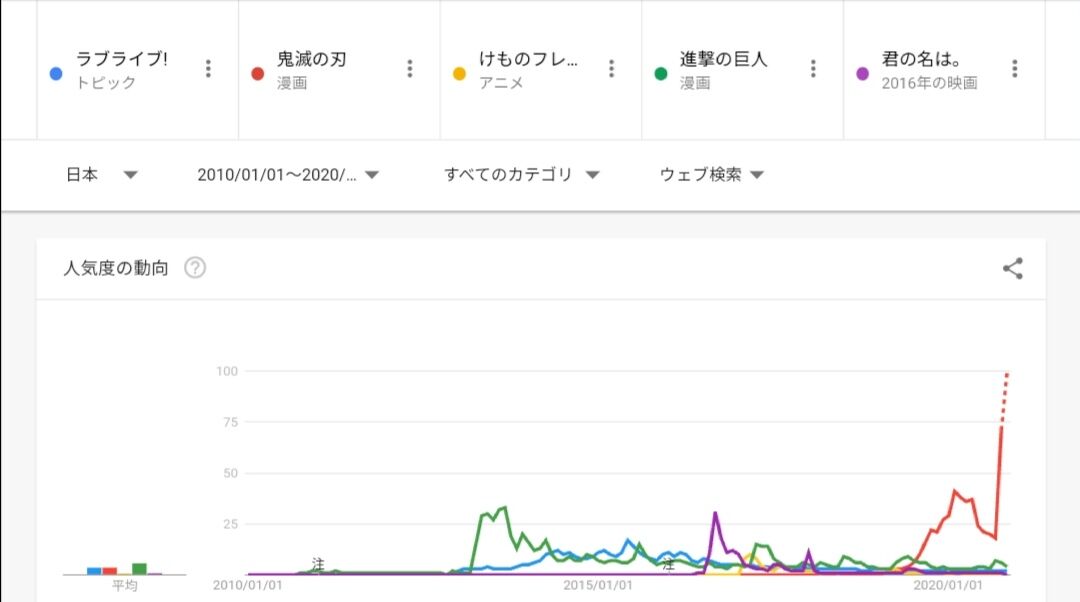Share the 人気度の動向 chart

pos(1013,268)
